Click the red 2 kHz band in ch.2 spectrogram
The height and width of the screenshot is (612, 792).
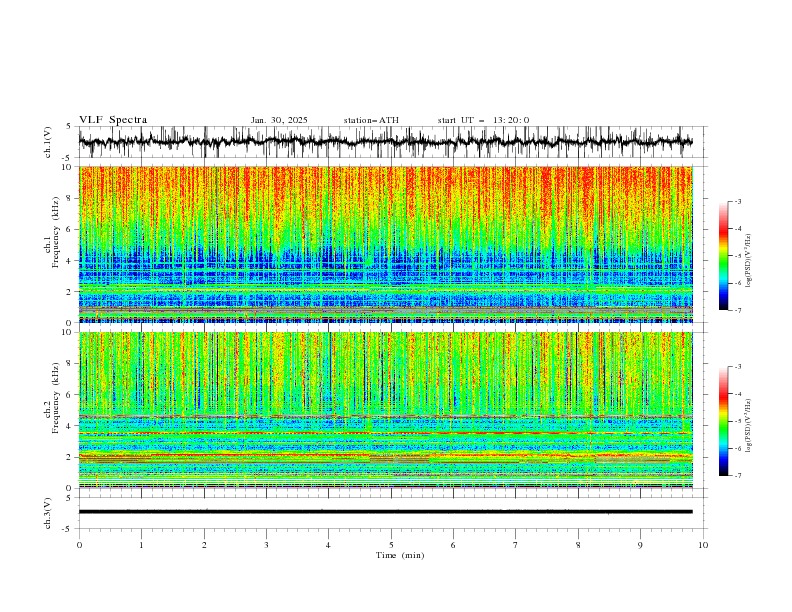point(385,456)
